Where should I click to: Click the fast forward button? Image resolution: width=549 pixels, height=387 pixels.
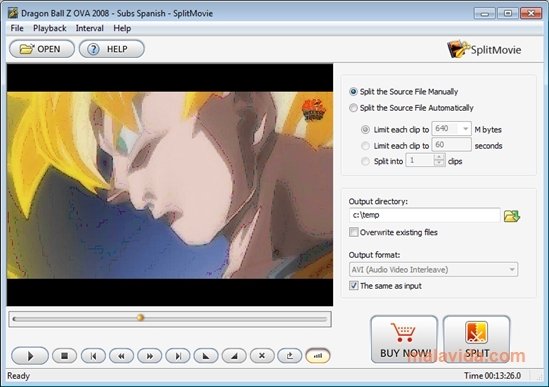[150, 356]
